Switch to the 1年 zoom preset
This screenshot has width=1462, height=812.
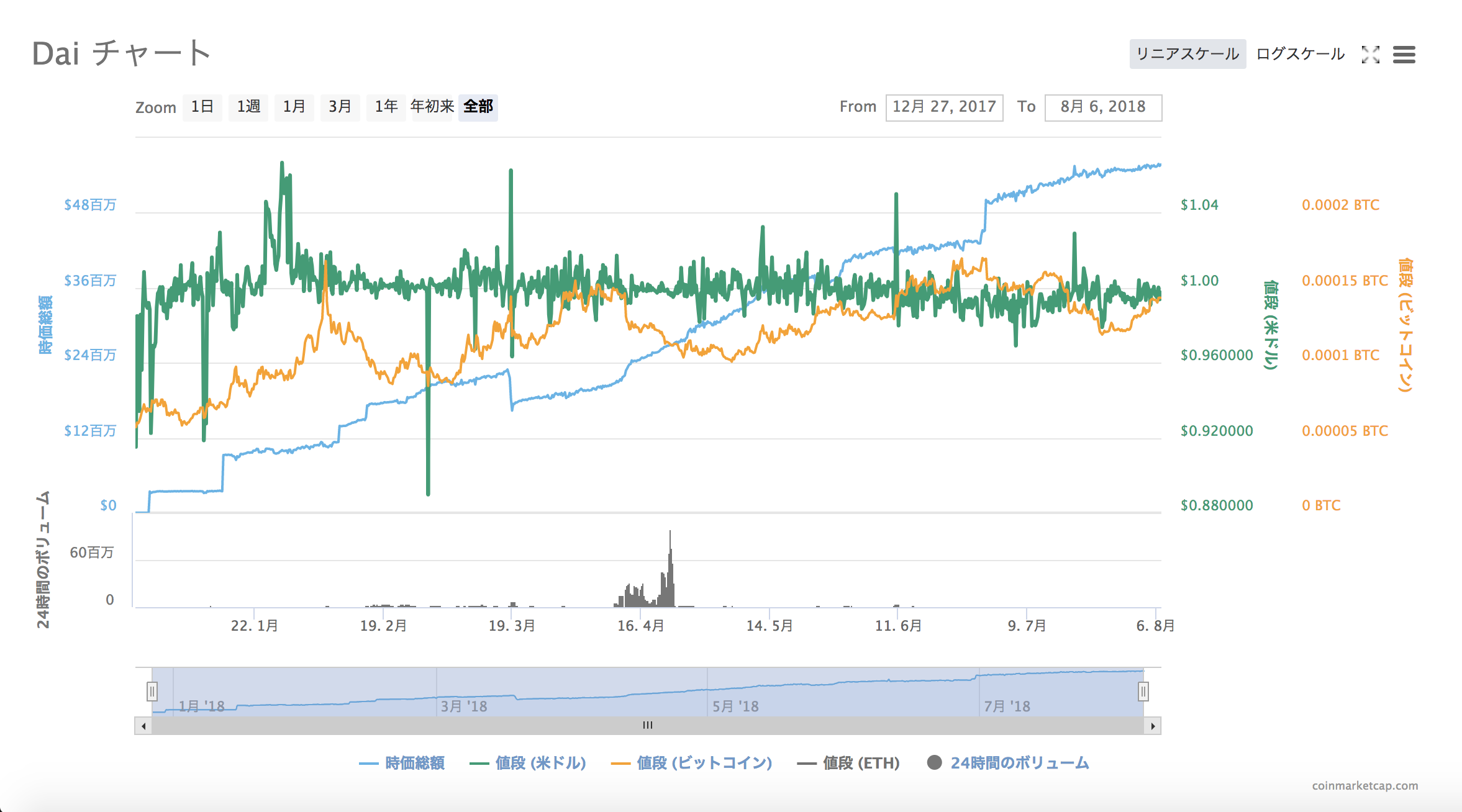[386, 107]
